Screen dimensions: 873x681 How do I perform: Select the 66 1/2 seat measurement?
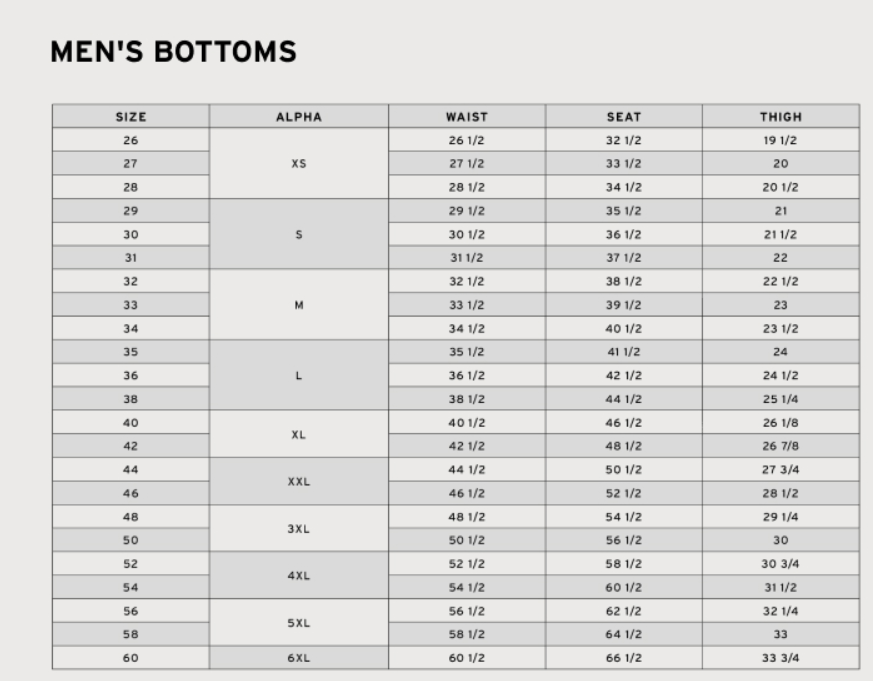[x=624, y=658]
